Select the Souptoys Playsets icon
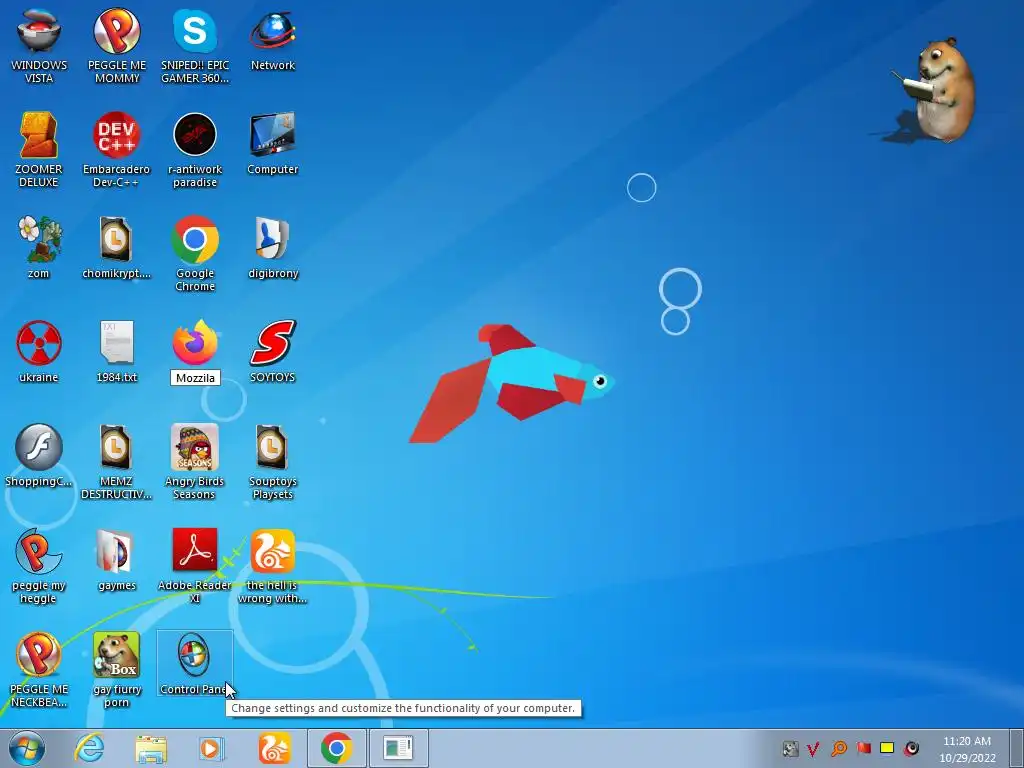 point(272,462)
